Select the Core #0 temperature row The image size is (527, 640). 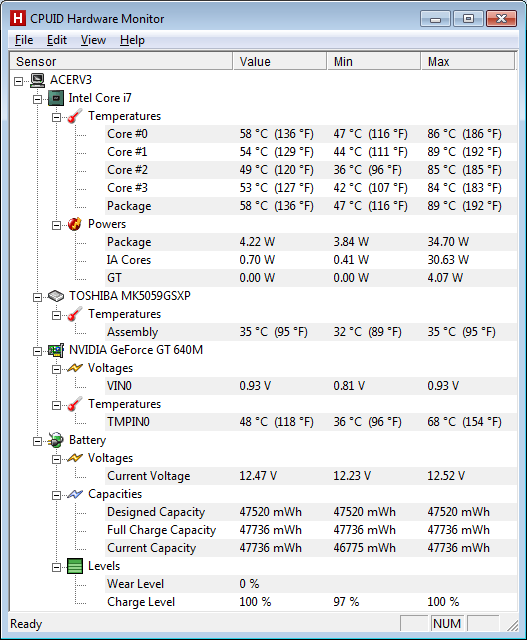tap(311, 134)
